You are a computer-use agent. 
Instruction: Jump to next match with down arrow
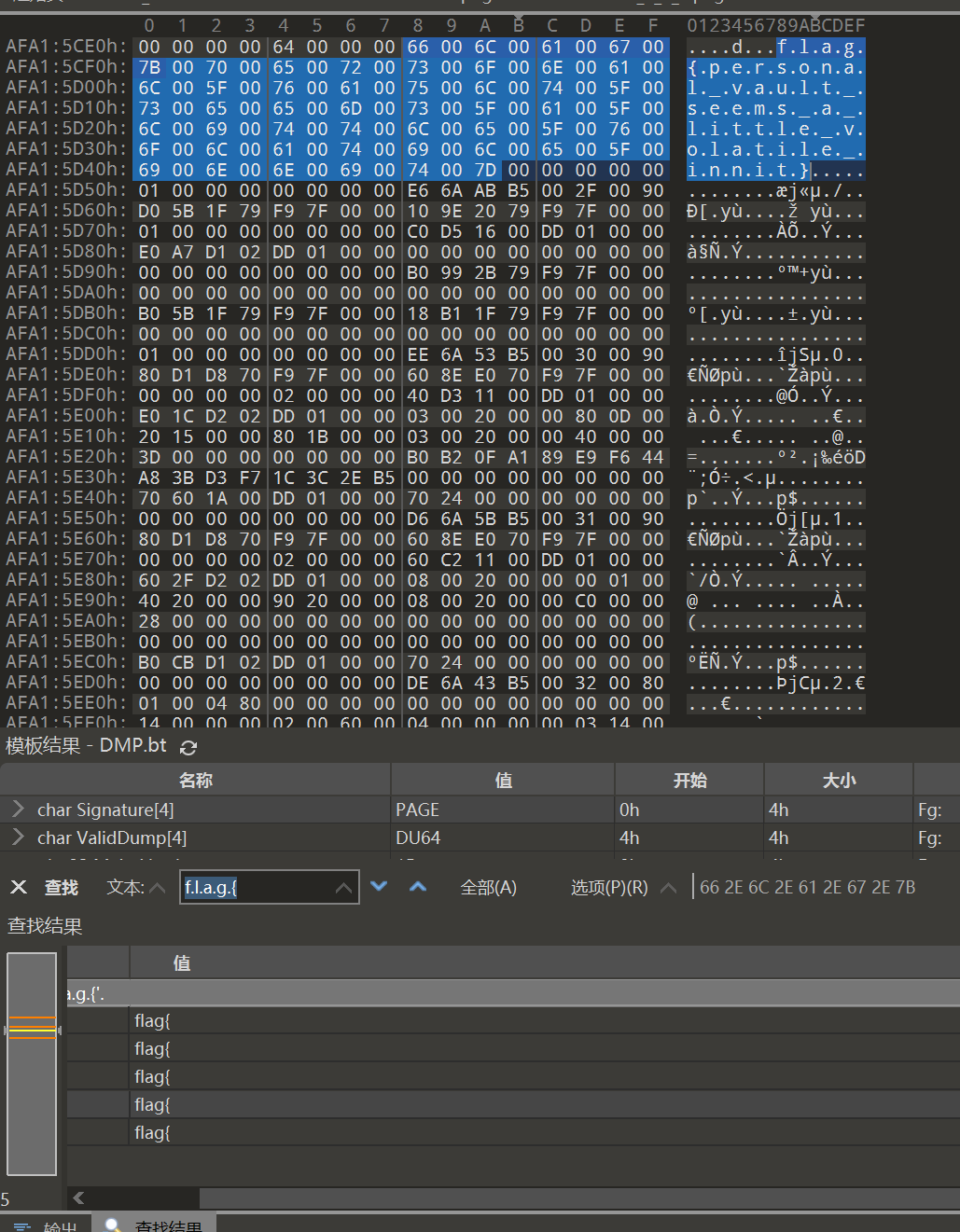(x=379, y=886)
